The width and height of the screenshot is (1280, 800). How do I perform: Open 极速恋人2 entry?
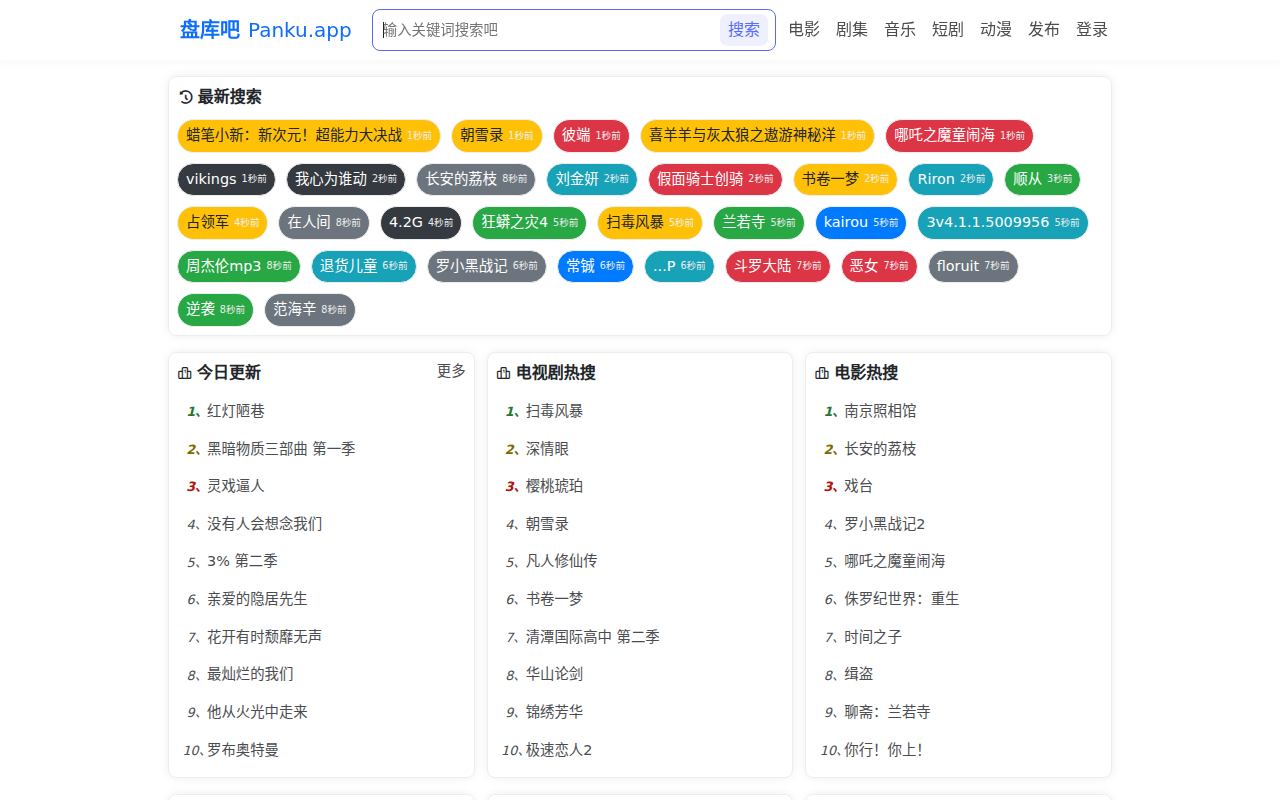point(559,750)
